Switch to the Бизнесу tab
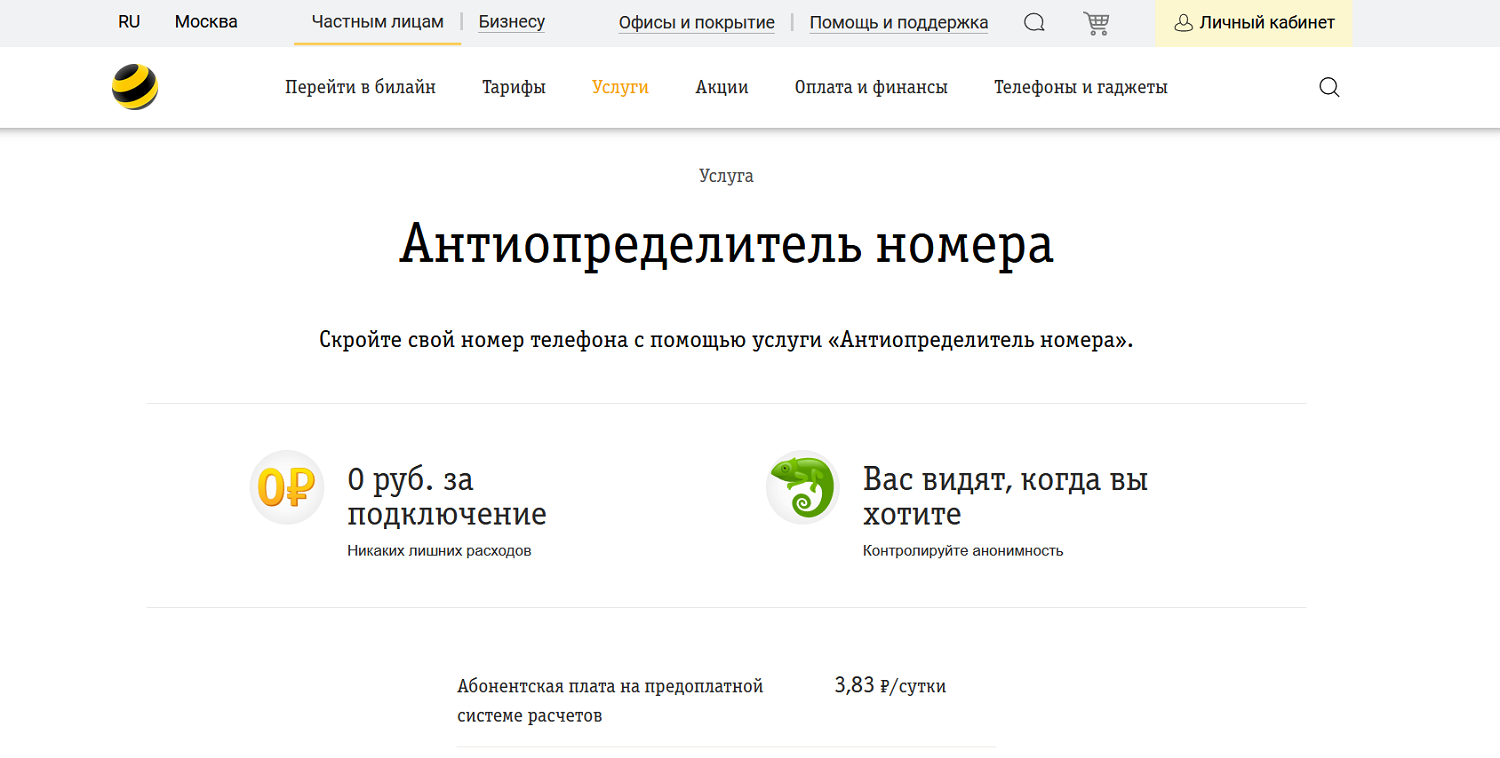Viewport: 1500px width, 758px height. (512, 22)
